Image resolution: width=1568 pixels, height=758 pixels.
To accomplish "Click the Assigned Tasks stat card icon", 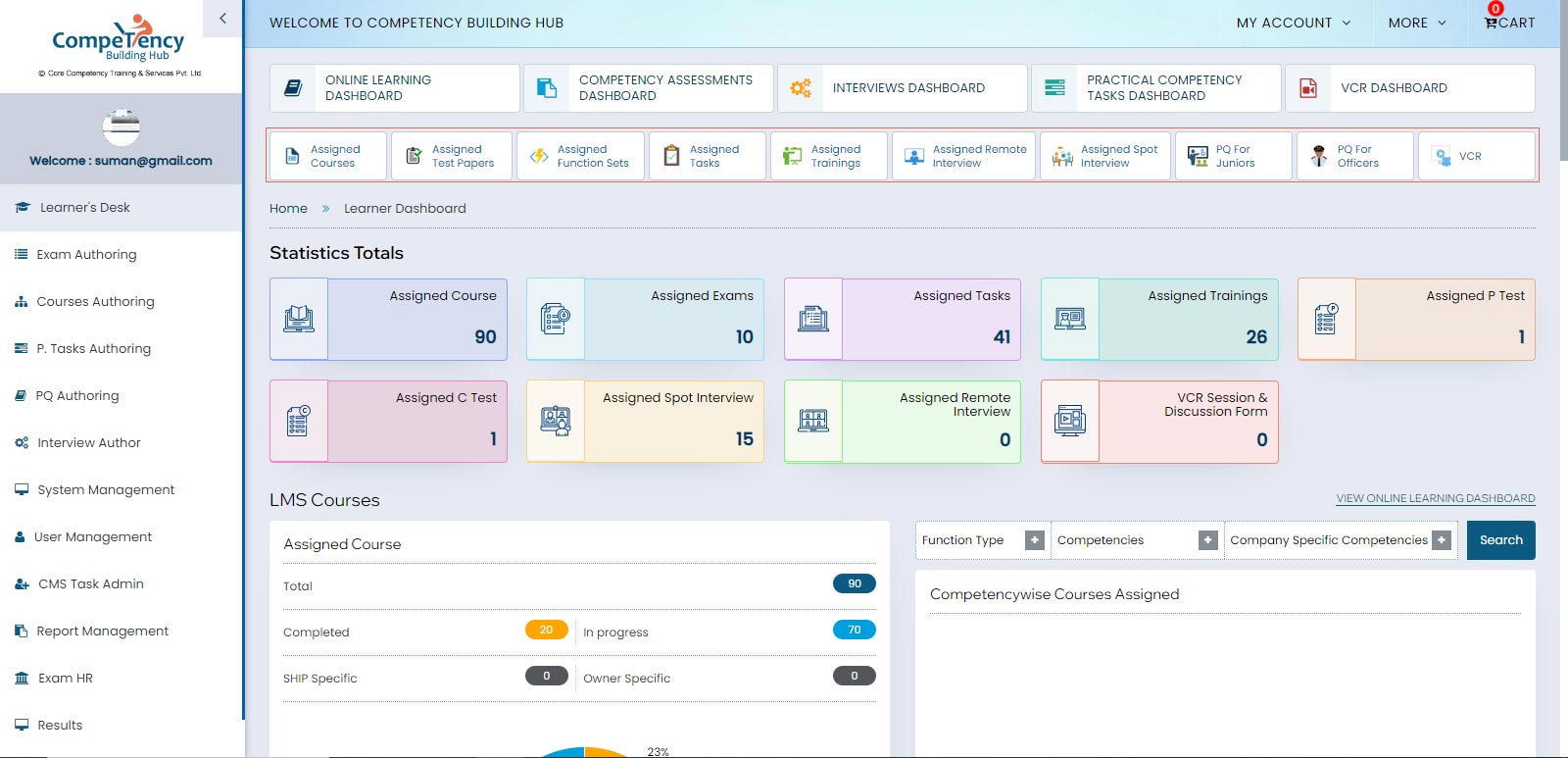I will tap(813, 319).
